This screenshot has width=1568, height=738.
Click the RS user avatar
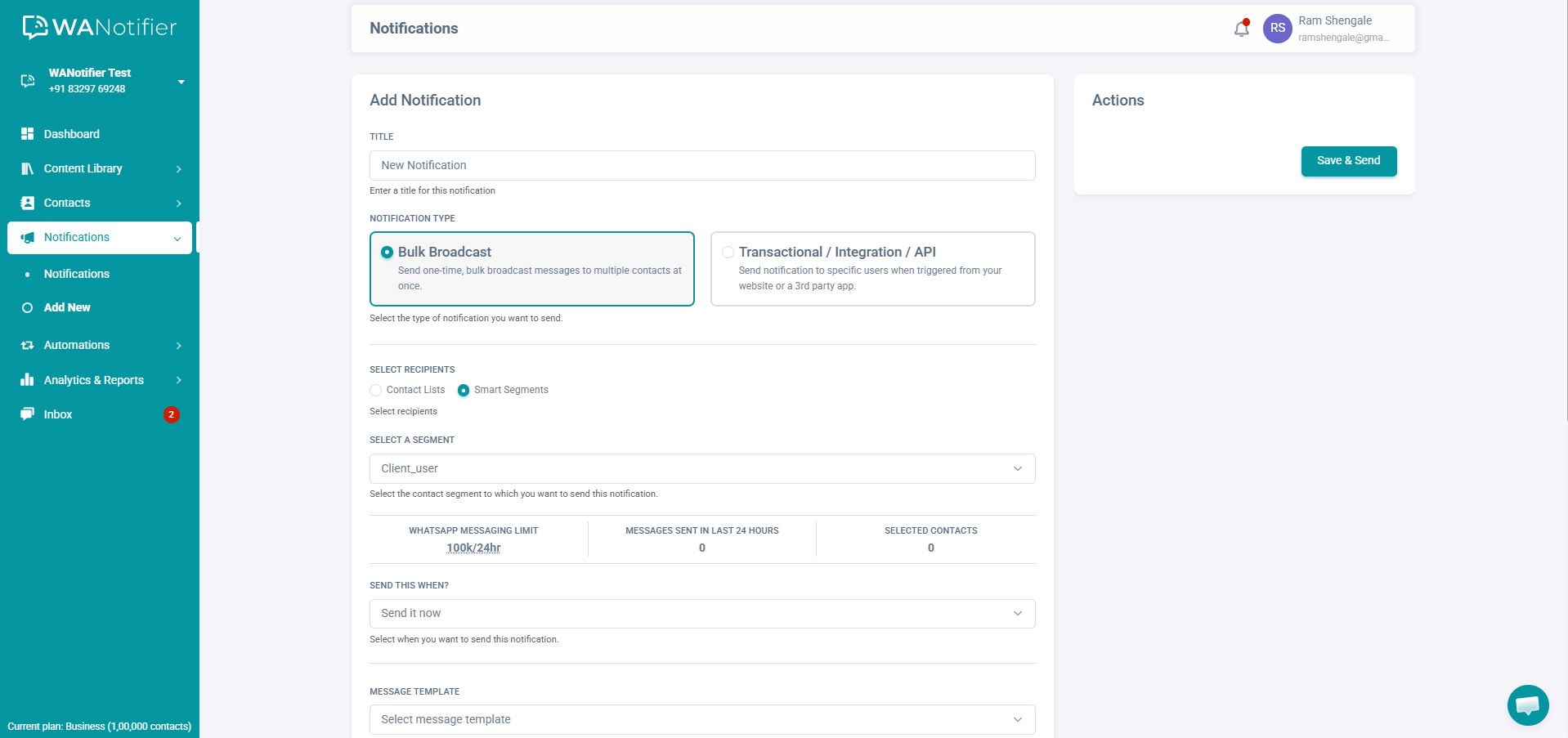pyautogui.click(x=1277, y=29)
